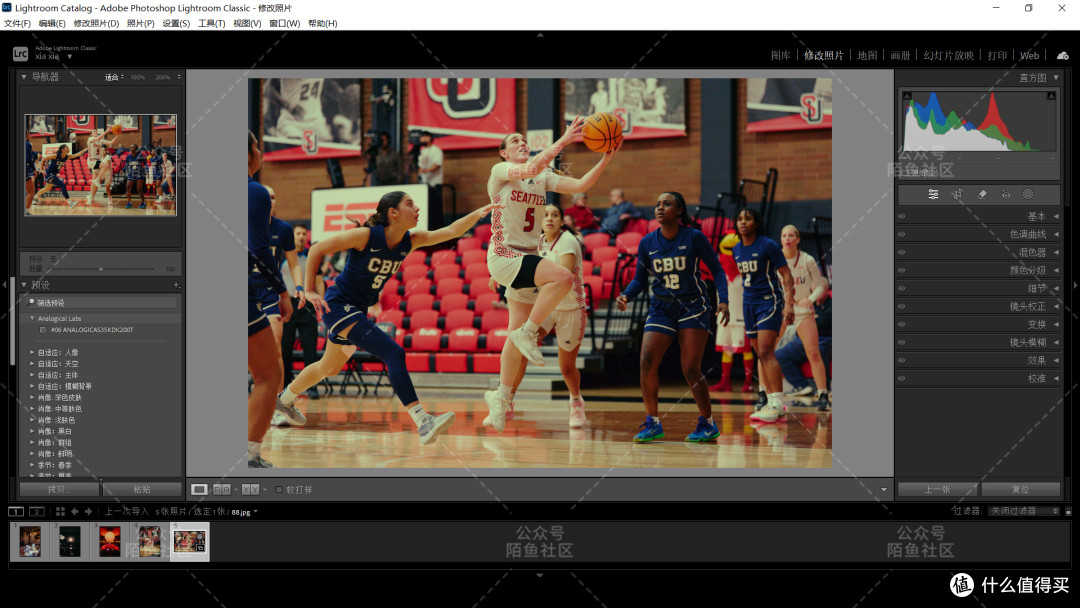Hide filmstrip with bottom center arrow
Image resolution: width=1080 pixels, height=608 pixels.
[x=540, y=575]
